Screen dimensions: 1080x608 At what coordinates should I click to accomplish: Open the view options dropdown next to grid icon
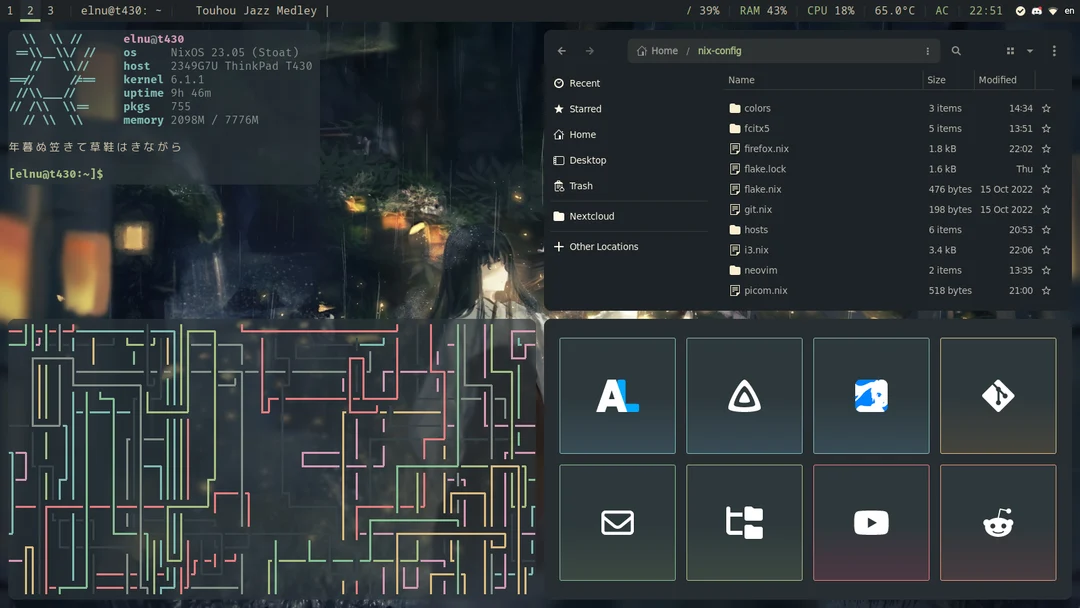pyautogui.click(x=1030, y=50)
